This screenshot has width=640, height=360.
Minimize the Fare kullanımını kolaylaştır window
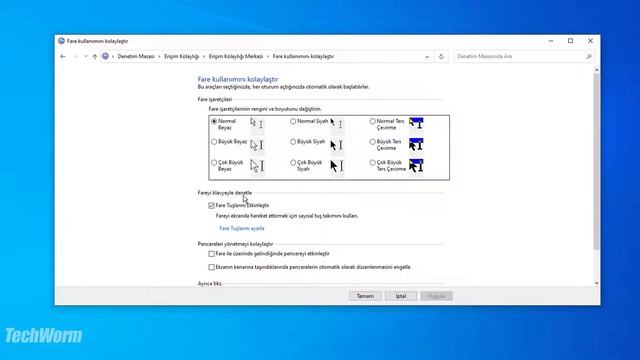(551, 41)
